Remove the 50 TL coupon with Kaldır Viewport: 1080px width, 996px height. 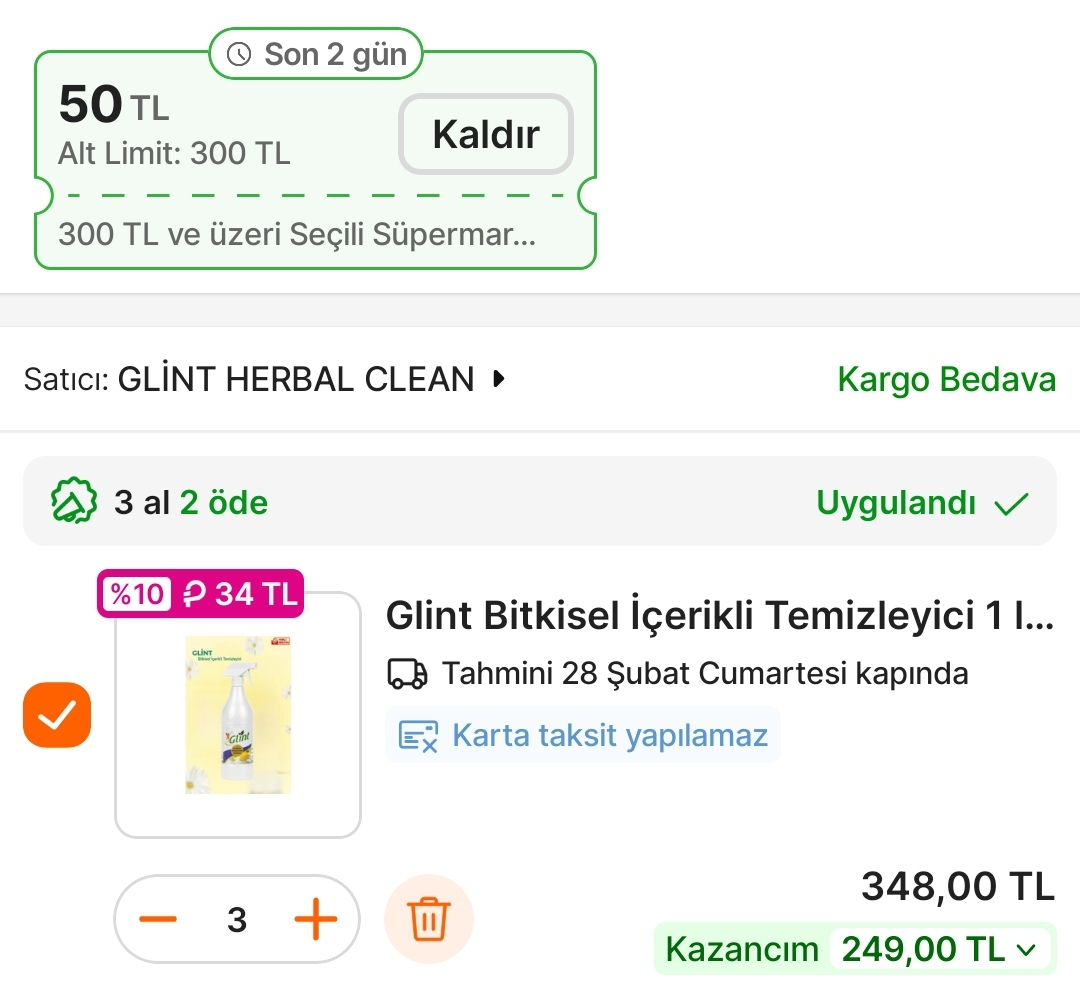[486, 134]
